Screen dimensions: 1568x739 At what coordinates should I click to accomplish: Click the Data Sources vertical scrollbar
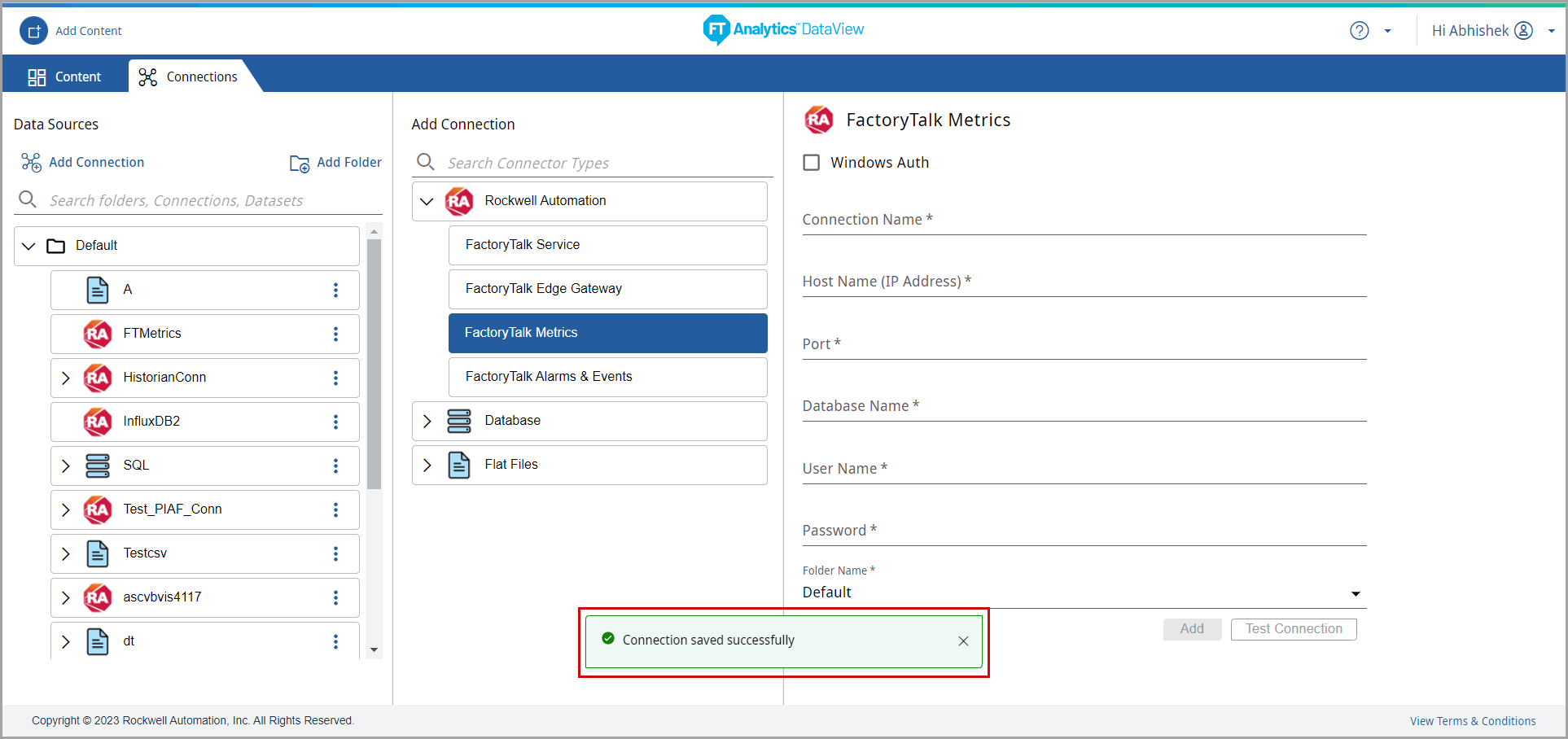coord(374,366)
